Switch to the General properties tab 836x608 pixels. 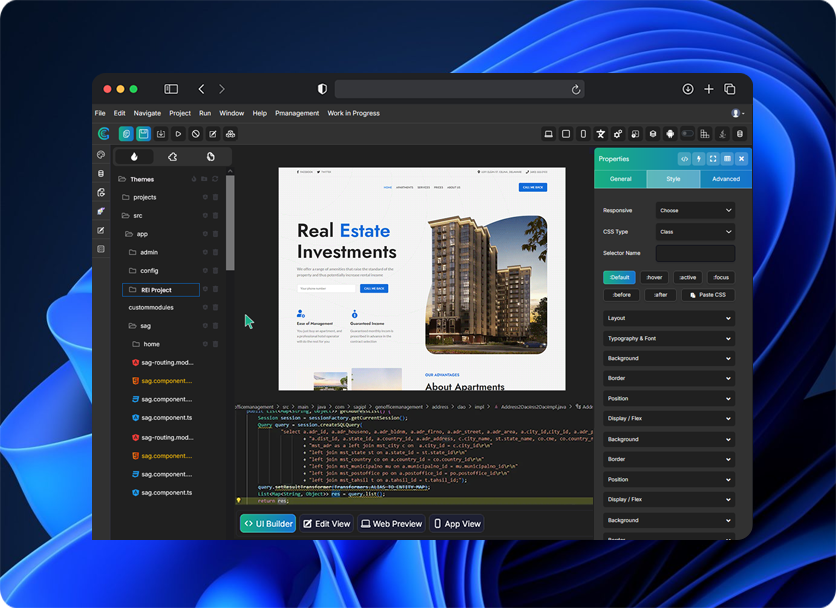[x=621, y=179]
